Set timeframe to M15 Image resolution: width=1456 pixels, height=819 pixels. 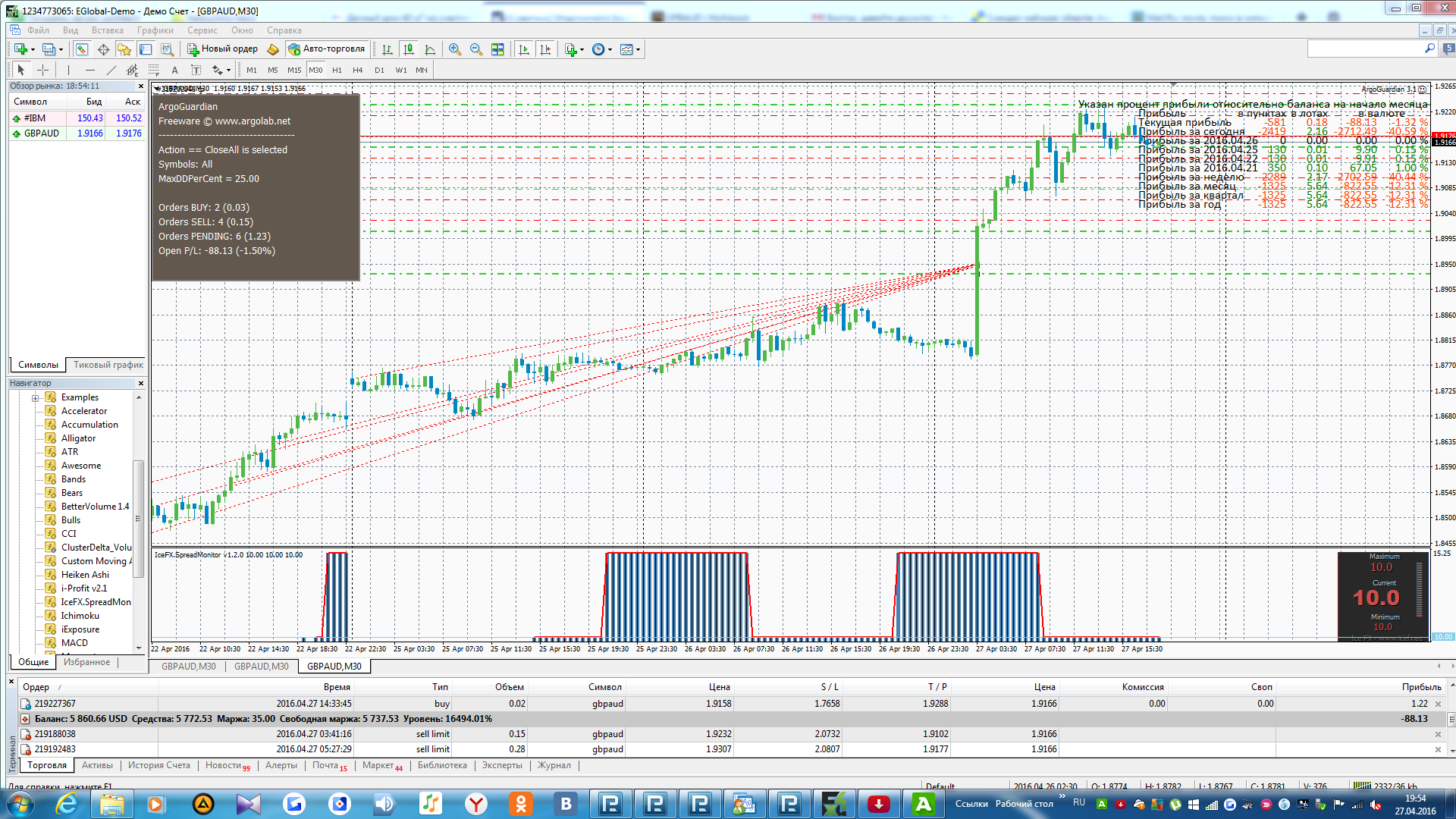(x=294, y=70)
